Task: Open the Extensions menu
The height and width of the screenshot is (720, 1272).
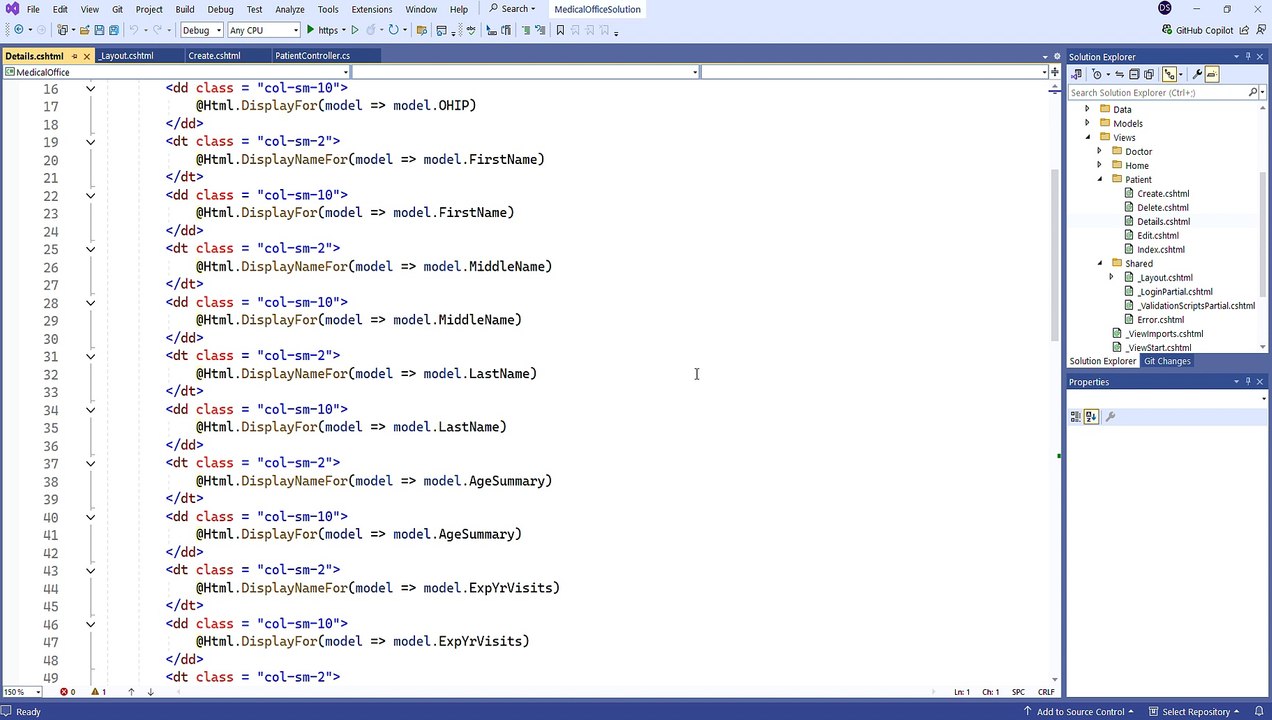Action: coord(372,9)
